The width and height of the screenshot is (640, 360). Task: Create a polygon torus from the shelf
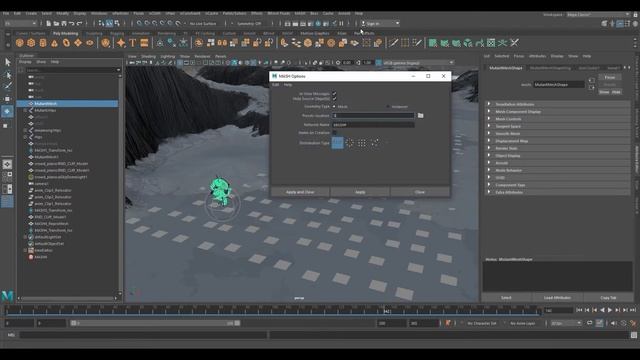(x=66, y=43)
